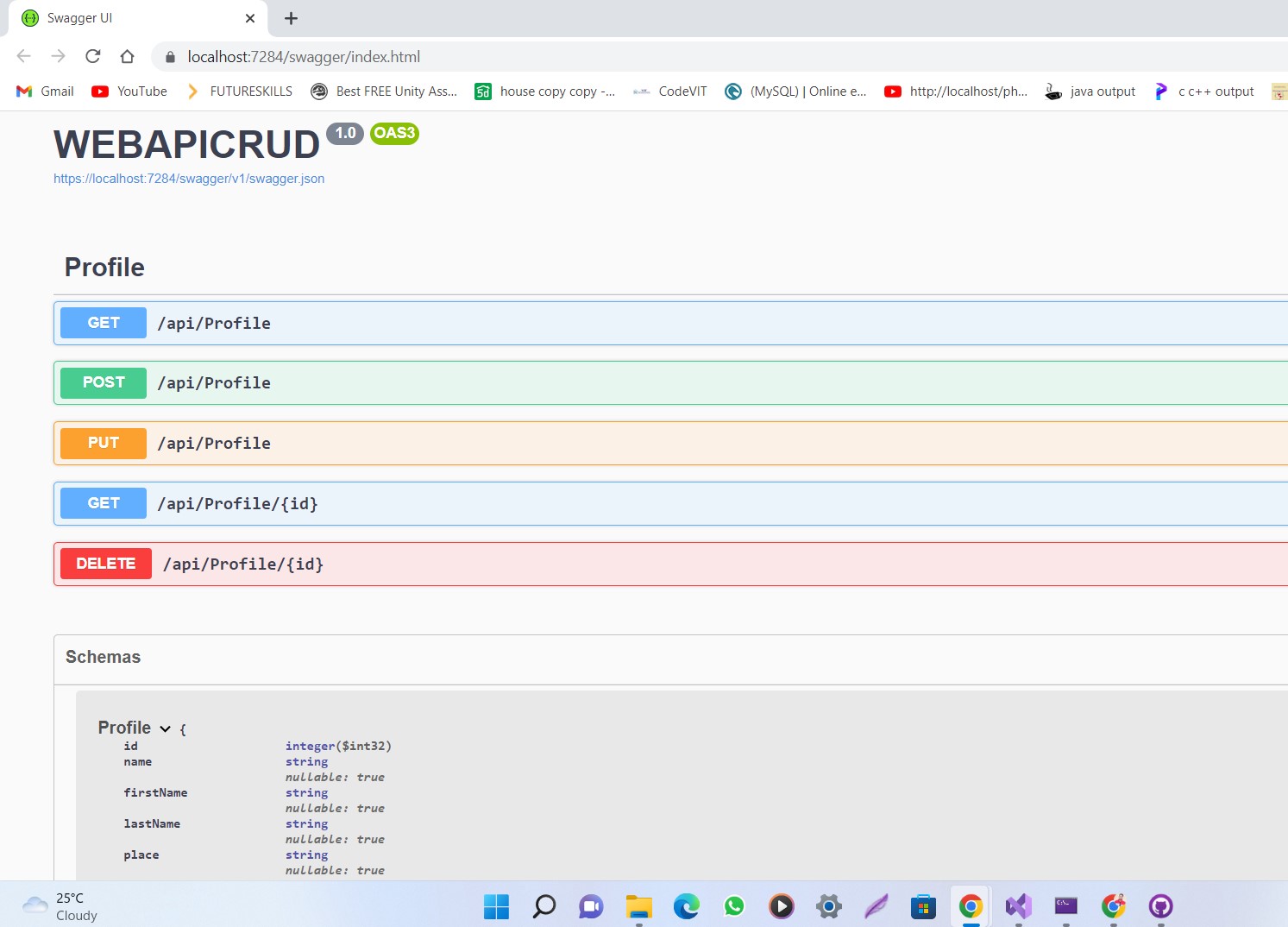The width and height of the screenshot is (1288, 927).
Task: Open the Best FREE Unity Assets bookmark
Action: [384, 91]
